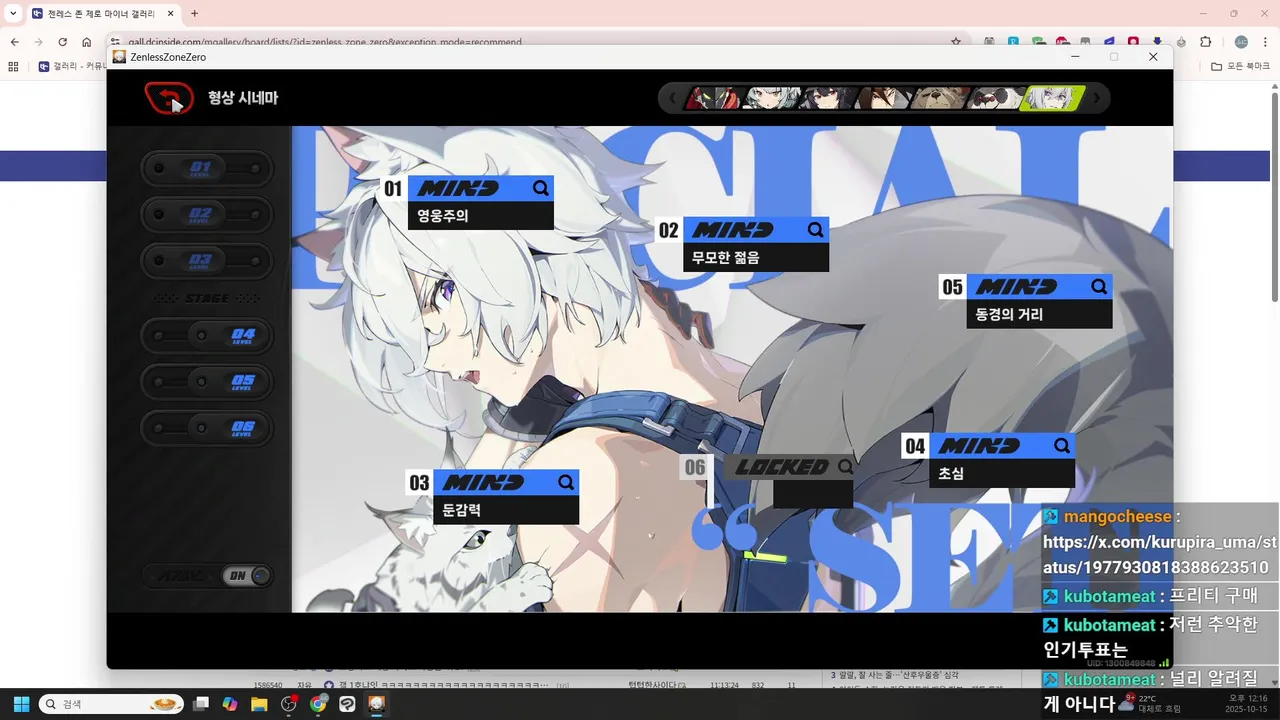The image size is (1280, 720).
Task: Go to next characters with right arrow
Action: click(1097, 98)
